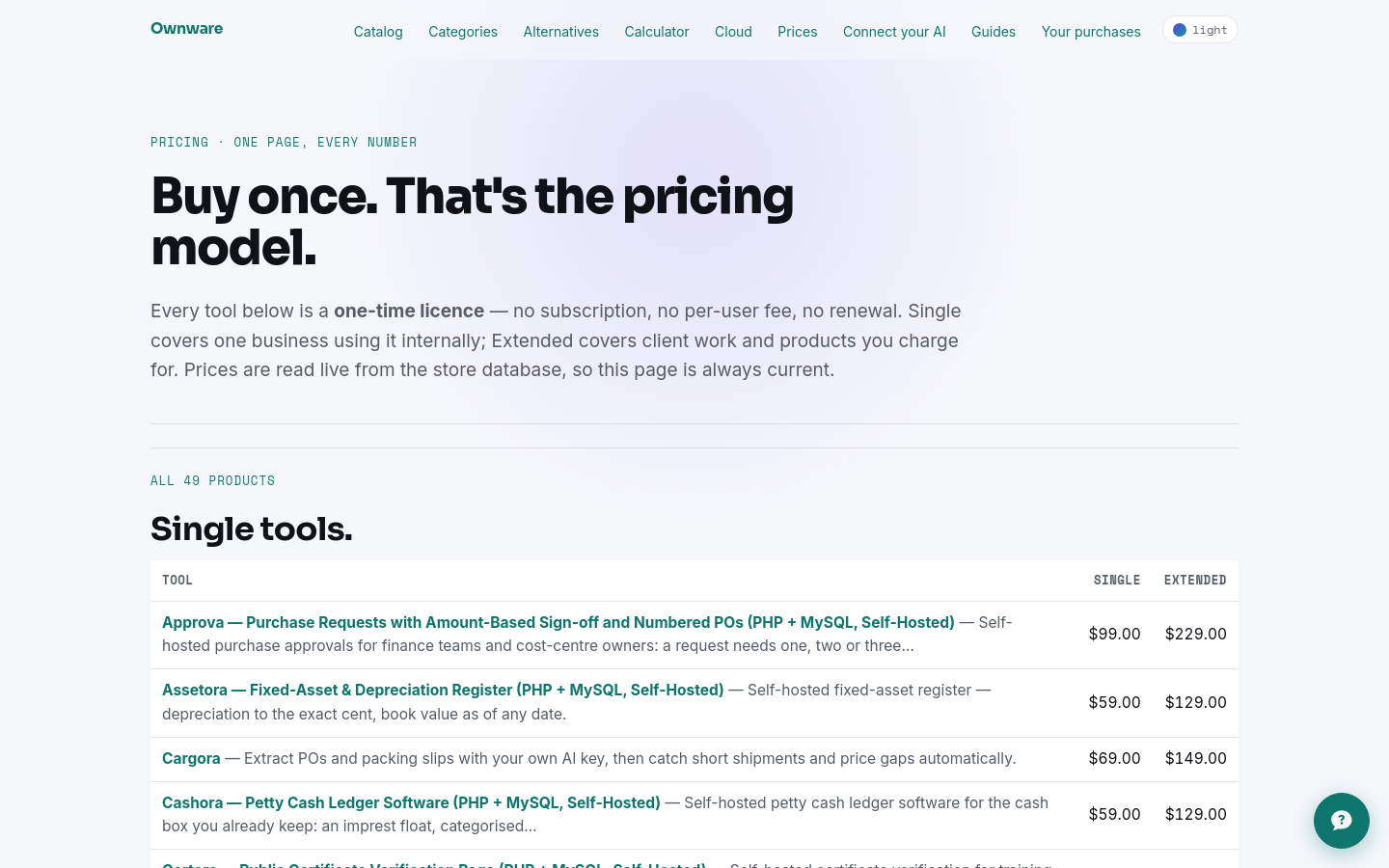Visit the Cargora product page
Screen dimensions: 1389x868
[191, 758]
